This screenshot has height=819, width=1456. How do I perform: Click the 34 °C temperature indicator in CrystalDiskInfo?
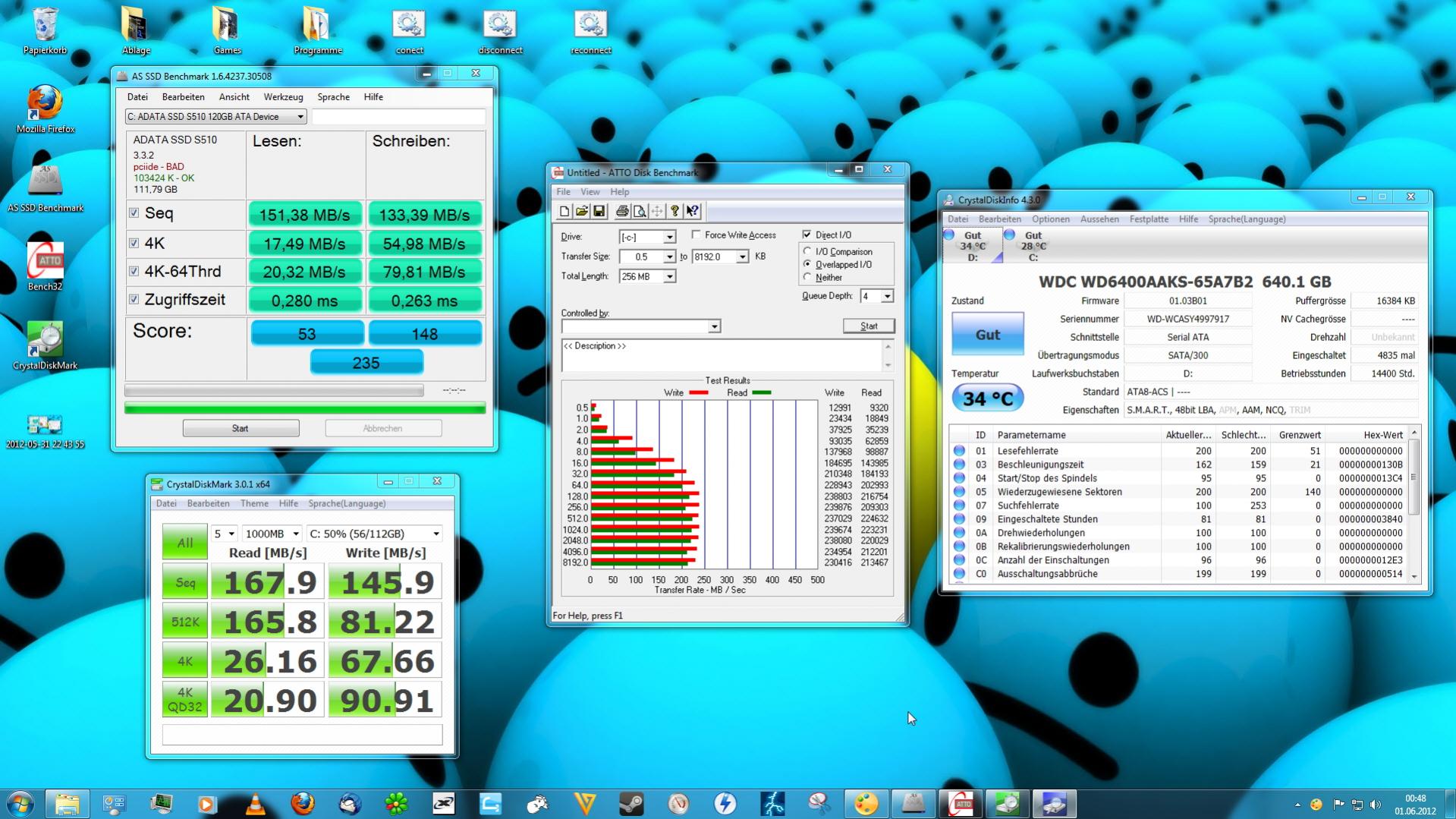(x=987, y=398)
